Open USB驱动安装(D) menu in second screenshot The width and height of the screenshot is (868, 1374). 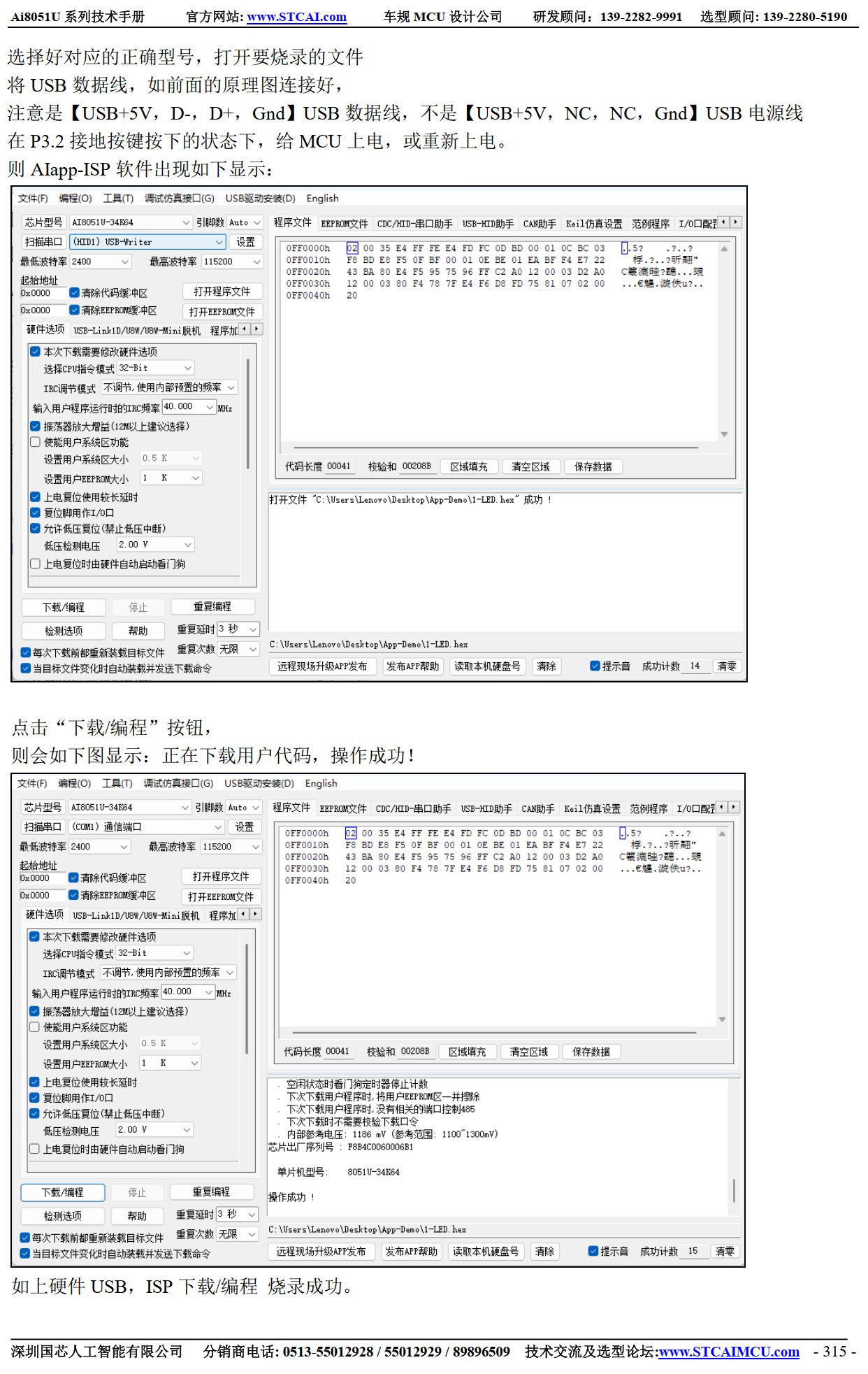click(259, 783)
